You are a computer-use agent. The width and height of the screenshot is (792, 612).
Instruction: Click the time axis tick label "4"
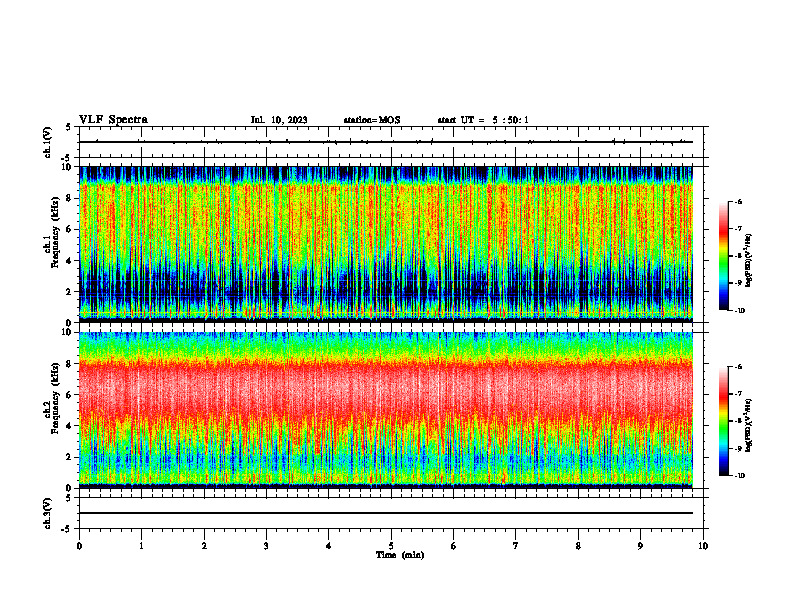(x=329, y=546)
